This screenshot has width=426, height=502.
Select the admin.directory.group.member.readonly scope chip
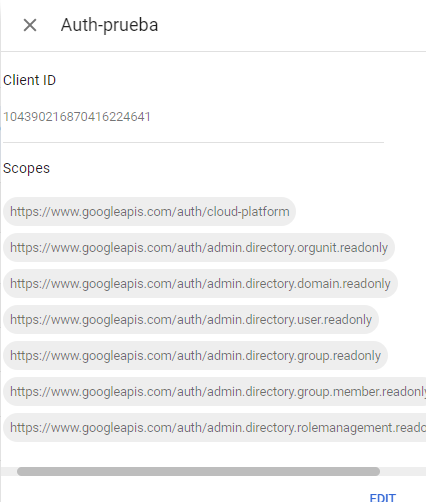[x=215, y=392]
